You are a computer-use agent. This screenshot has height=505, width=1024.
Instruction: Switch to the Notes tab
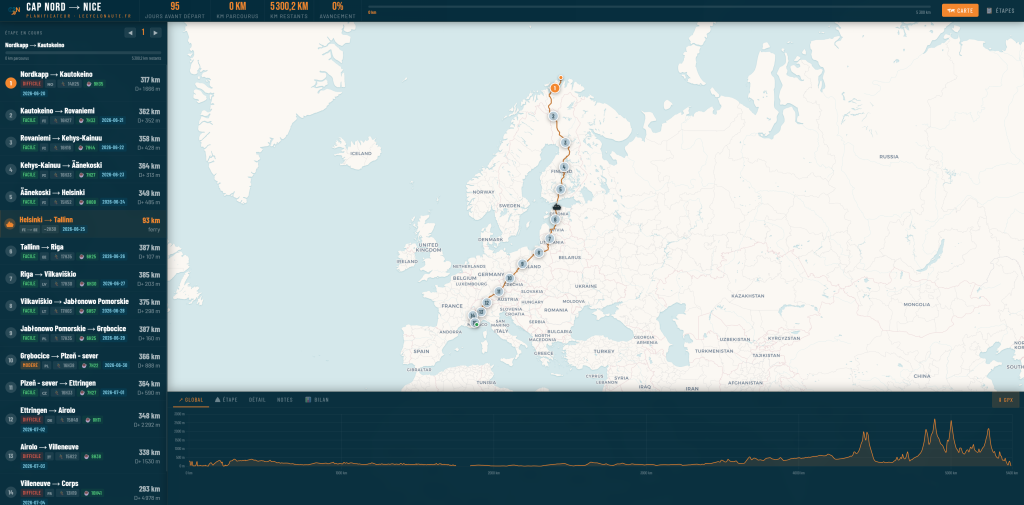pyautogui.click(x=285, y=400)
